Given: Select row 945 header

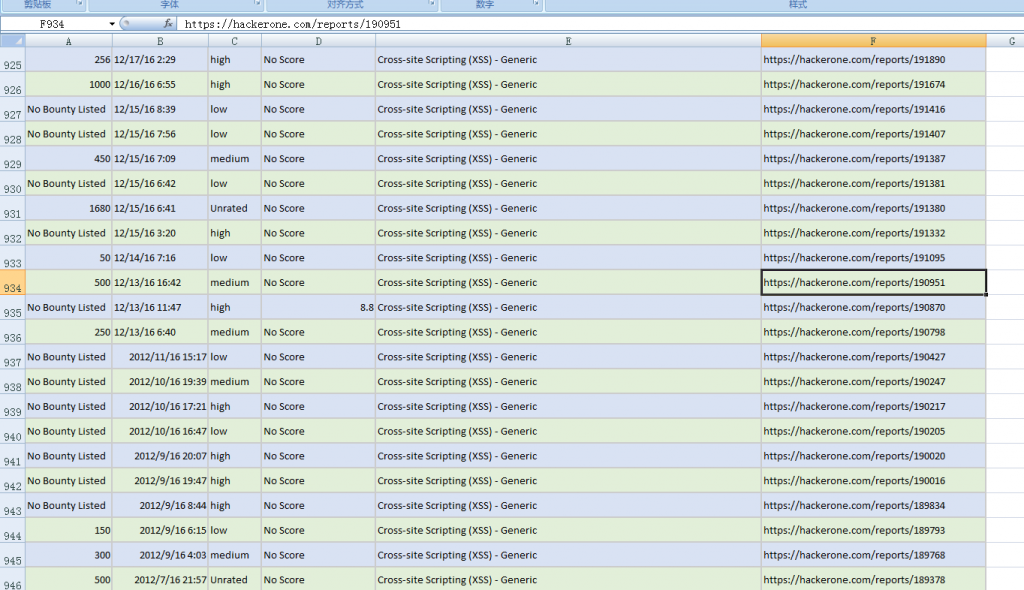Looking at the screenshot, I should (x=12, y=555).
